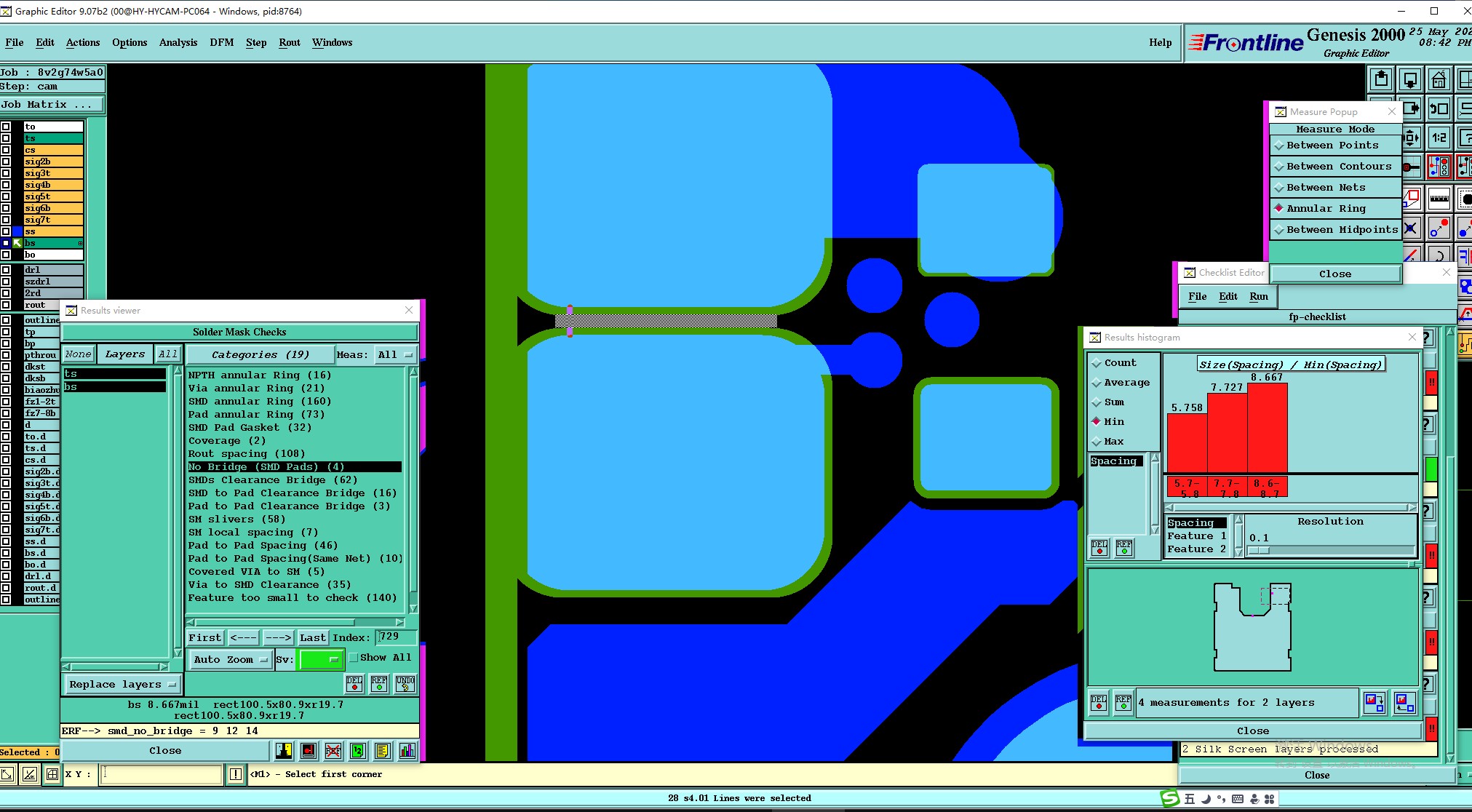Select Between Points measure mode
The height and width of the screenshot is (812, 1472).
pyautogui.click(x=1332, y=146)
